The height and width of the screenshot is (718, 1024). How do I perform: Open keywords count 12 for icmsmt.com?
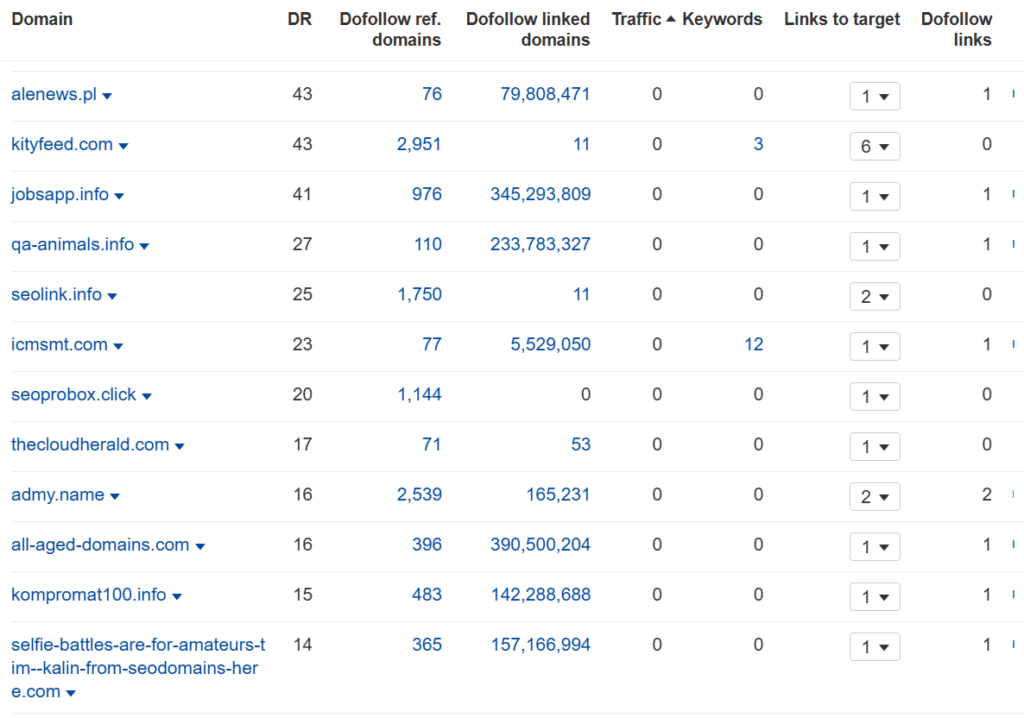754,344
